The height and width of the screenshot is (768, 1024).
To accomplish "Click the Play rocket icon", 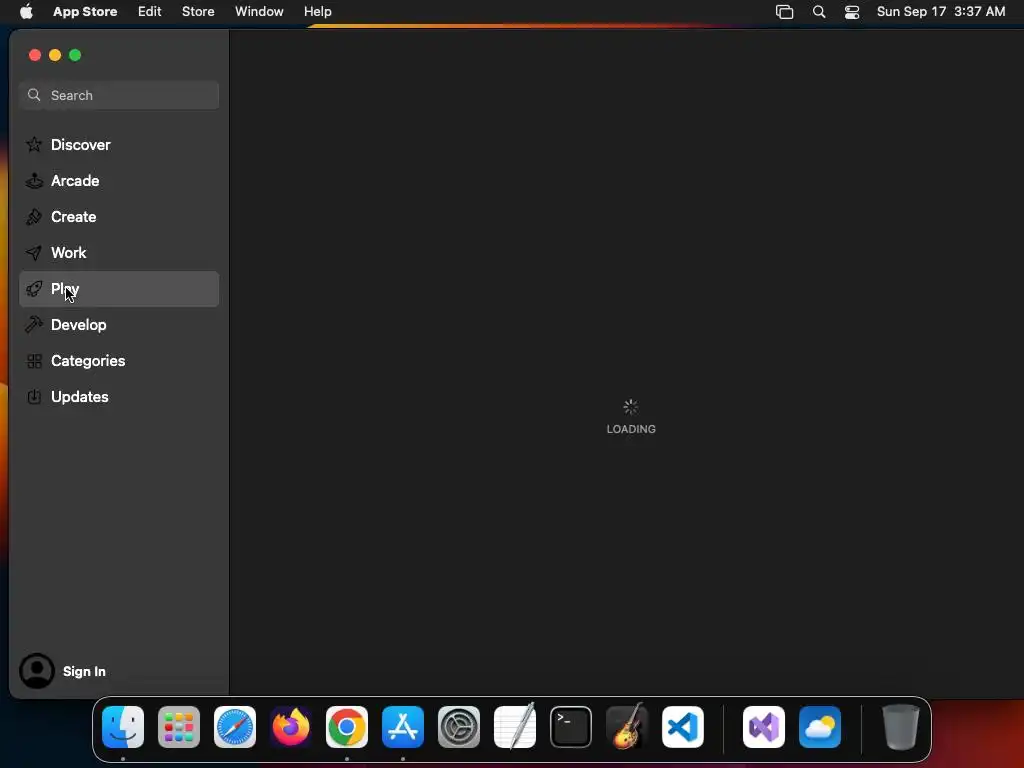I will [34, 289].
